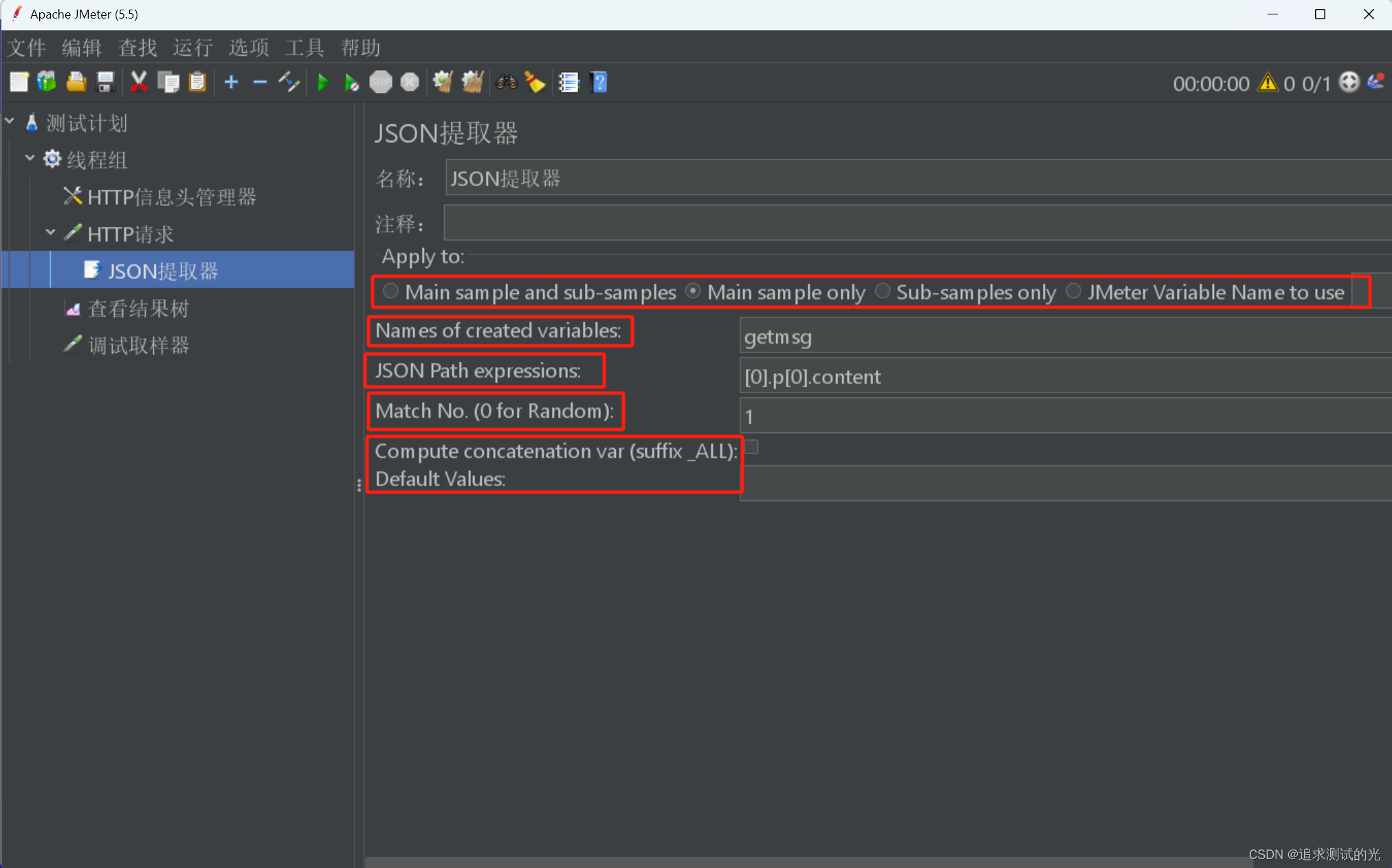This screenshot has width=1392, height=868.
Task: Select Sub-samples only radio button
Action: (x=883, y=291)
